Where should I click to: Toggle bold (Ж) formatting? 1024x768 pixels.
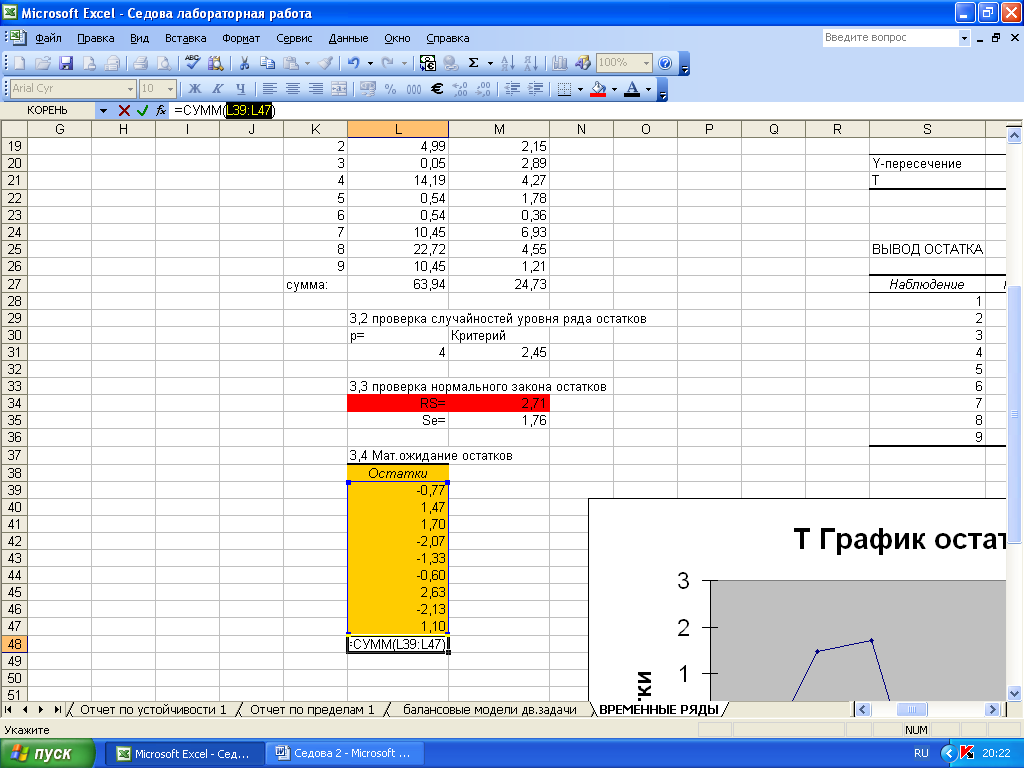(195, 89)
